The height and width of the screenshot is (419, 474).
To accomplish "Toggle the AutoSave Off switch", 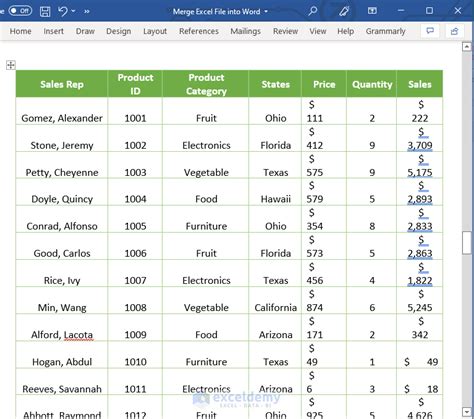I will point(20,11).
